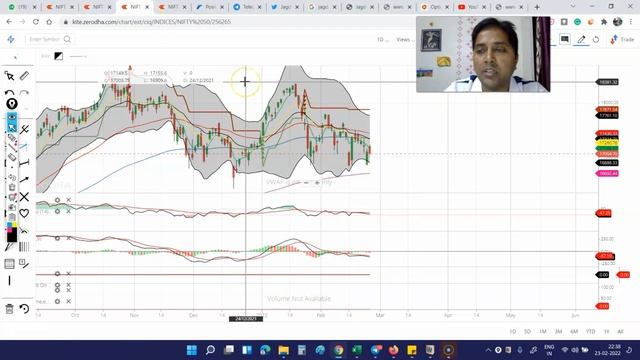640x360 pixels.
Task: Click the fill color swatch in drawing options
Action: coord(59,56)
